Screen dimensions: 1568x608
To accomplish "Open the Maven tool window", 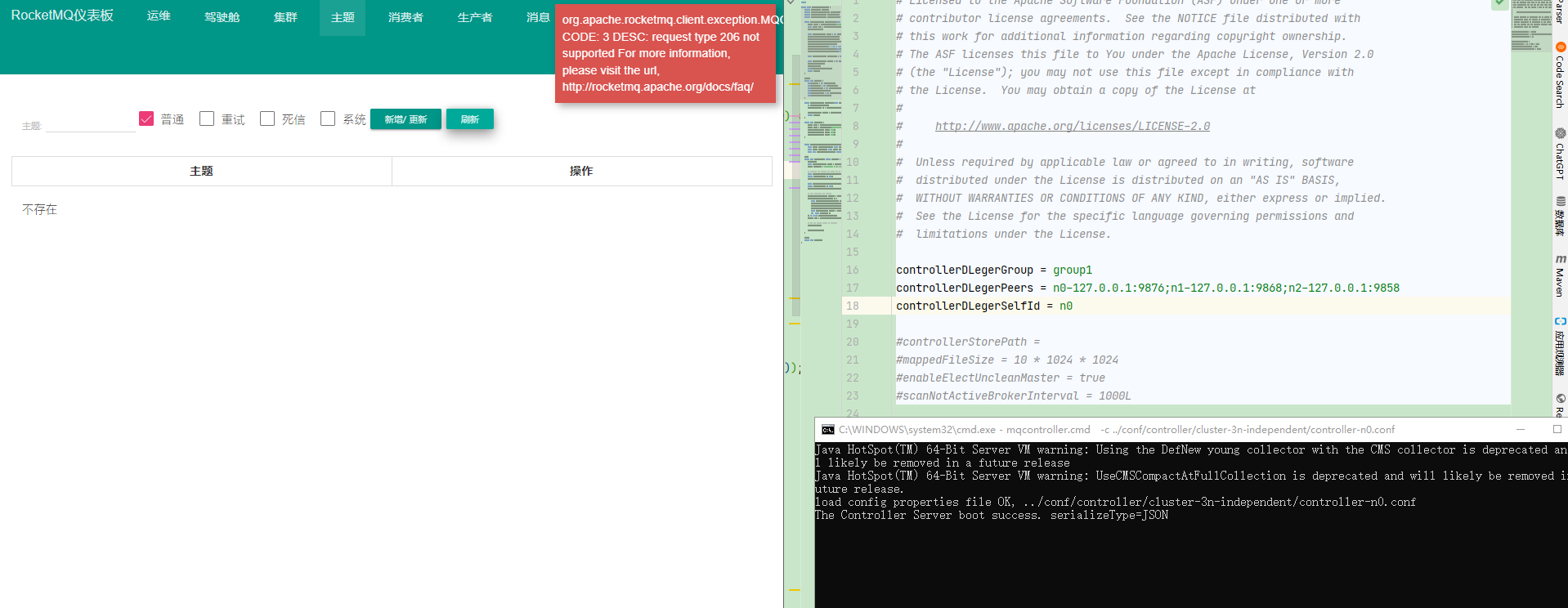I will [1560, 275].
